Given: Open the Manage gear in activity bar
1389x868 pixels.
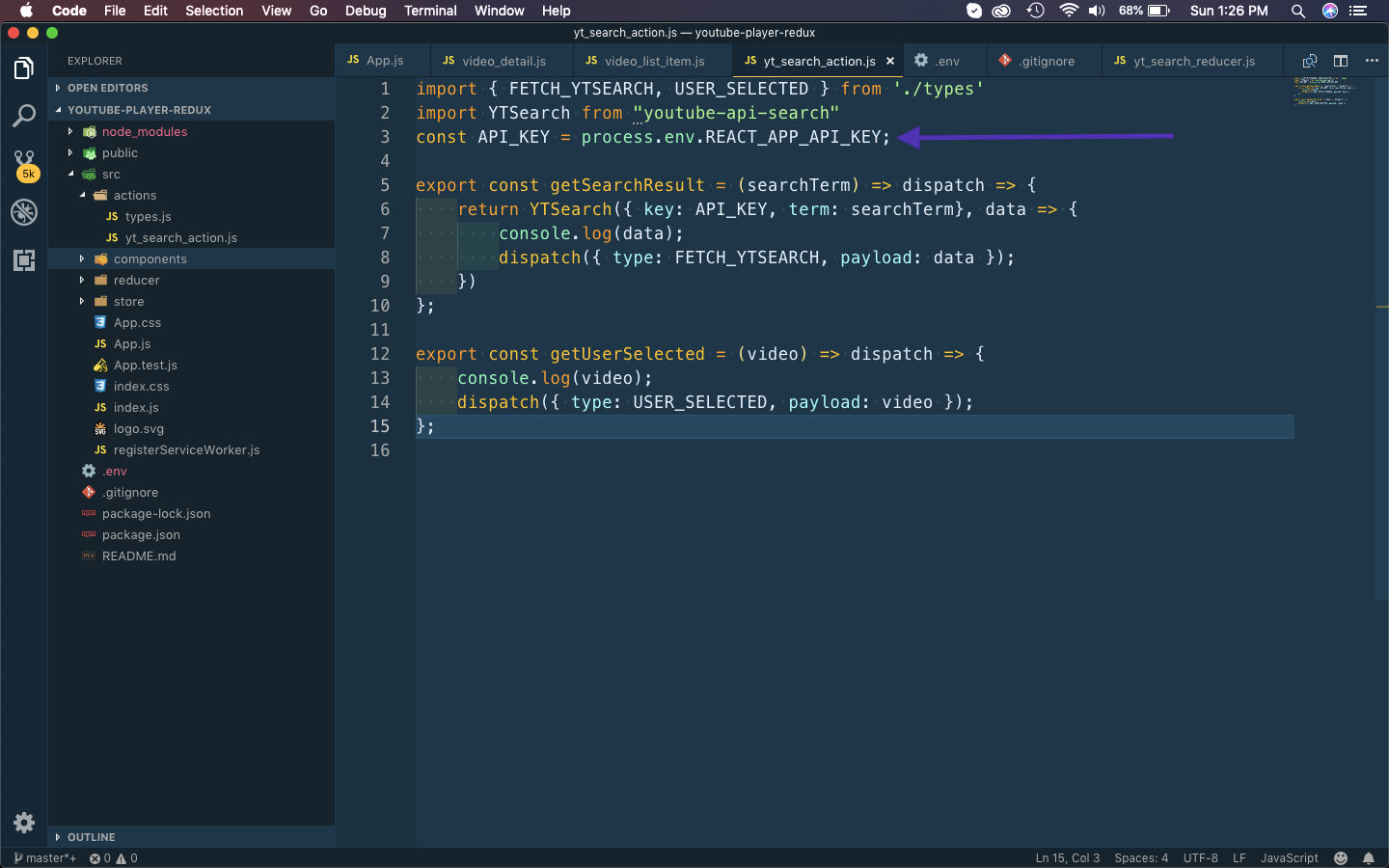Looking at the screenshot, I should [24, 823].
